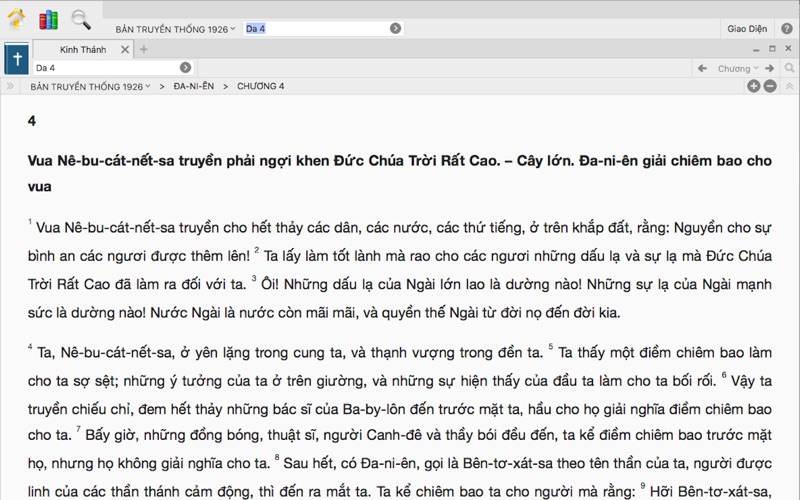Open the Help question mark icon

coord(787,29)
